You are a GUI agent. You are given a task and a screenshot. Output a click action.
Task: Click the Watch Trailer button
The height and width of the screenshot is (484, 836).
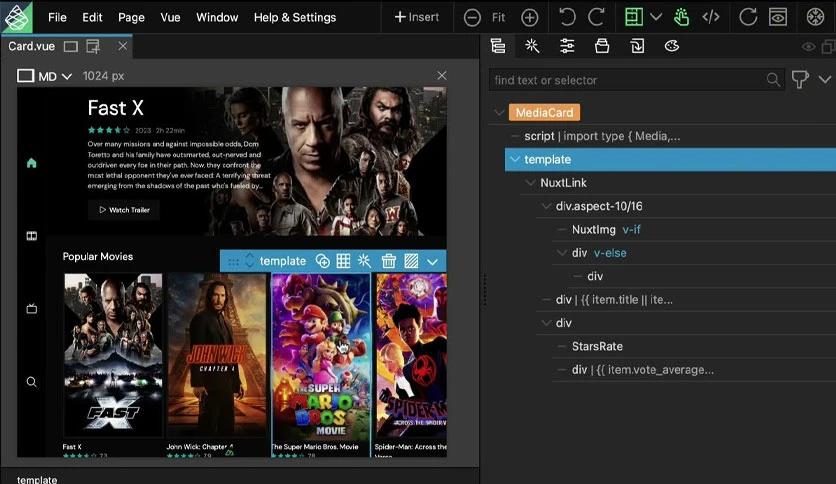124,210
